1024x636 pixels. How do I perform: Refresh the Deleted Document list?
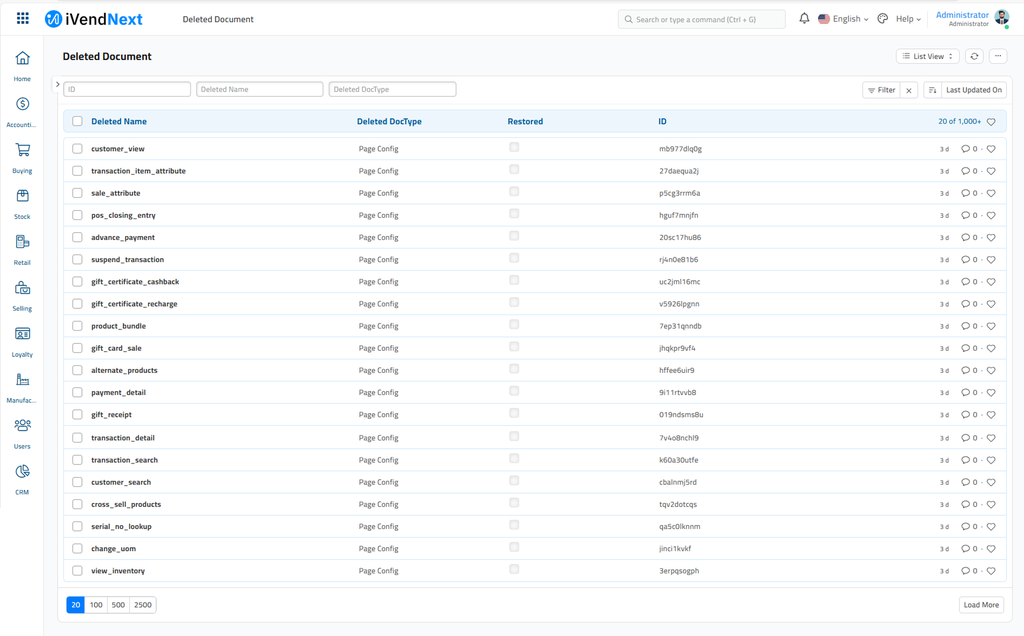[973, 56]
